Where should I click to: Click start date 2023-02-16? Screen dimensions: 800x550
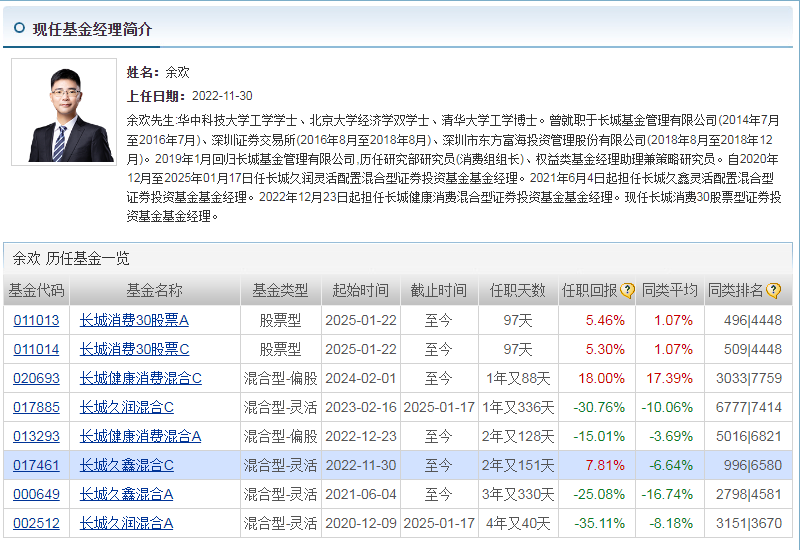[x=361, y=408]
